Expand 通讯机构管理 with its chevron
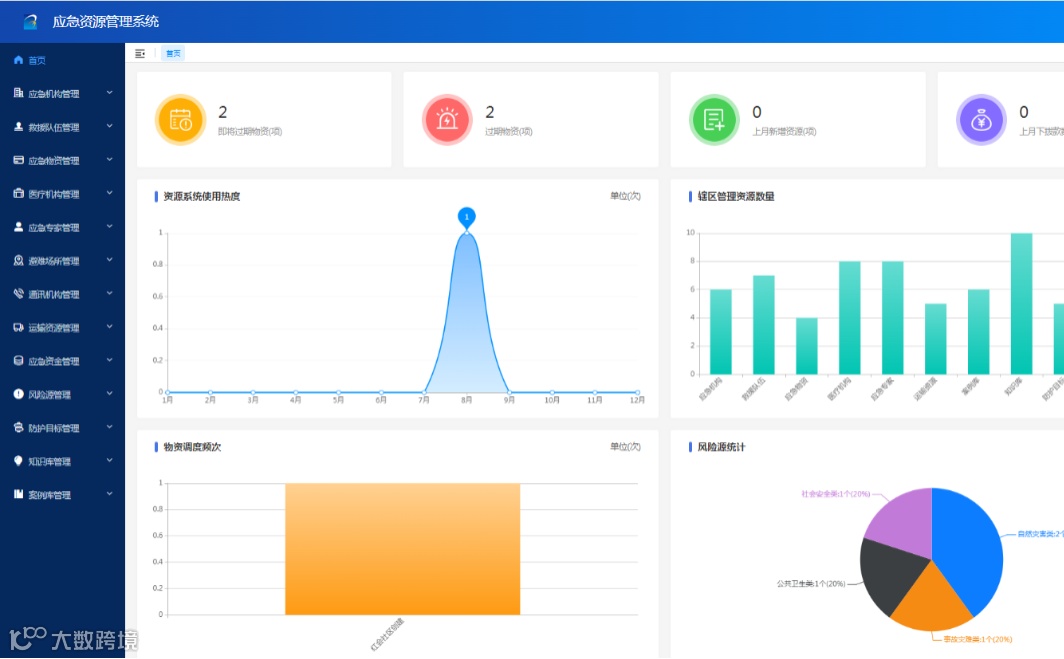Viewport: 1064px width, 659px height. point(109,294)
